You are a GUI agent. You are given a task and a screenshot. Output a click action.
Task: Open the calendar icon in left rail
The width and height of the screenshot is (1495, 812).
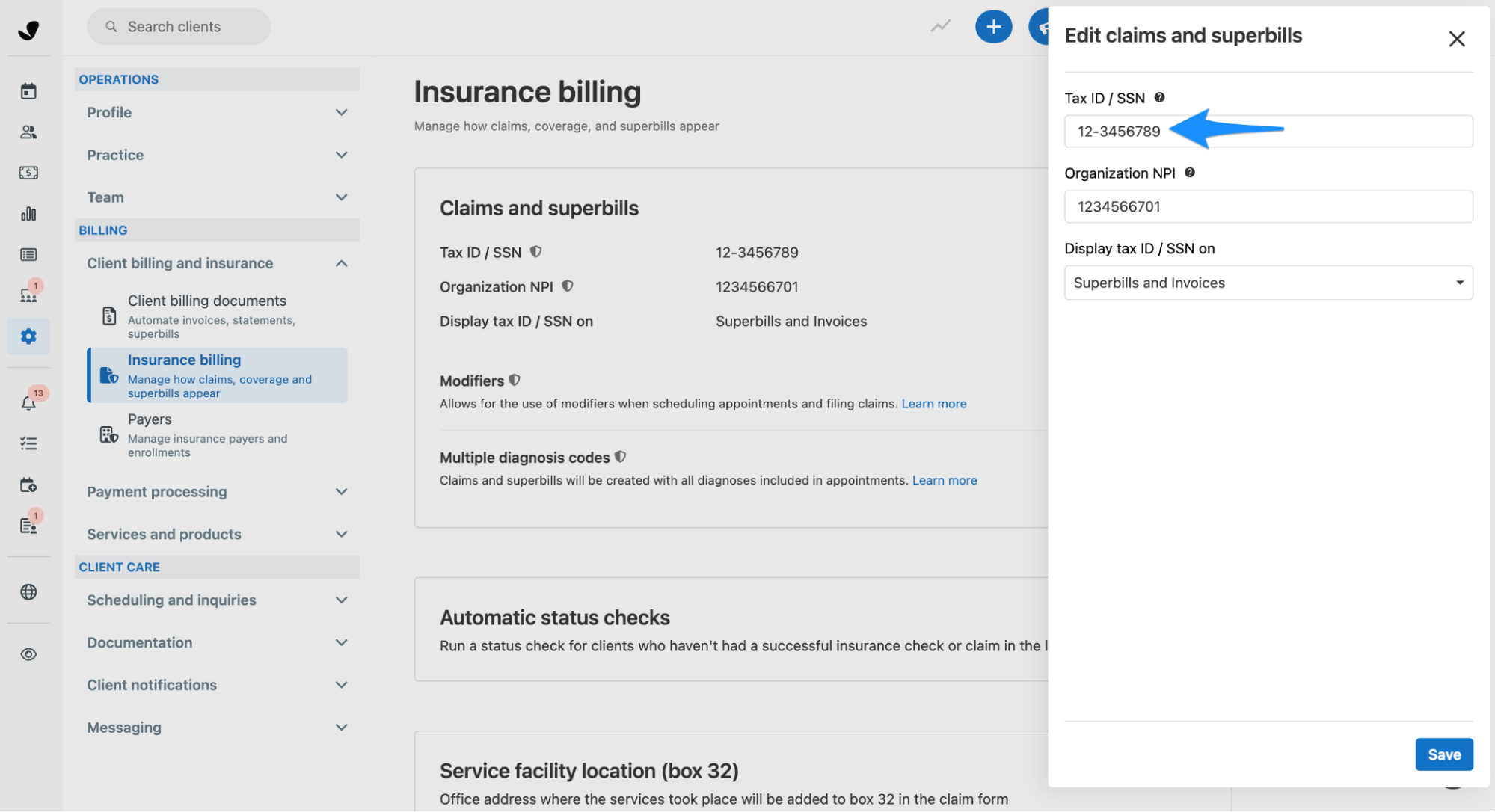tap(28, 91)
